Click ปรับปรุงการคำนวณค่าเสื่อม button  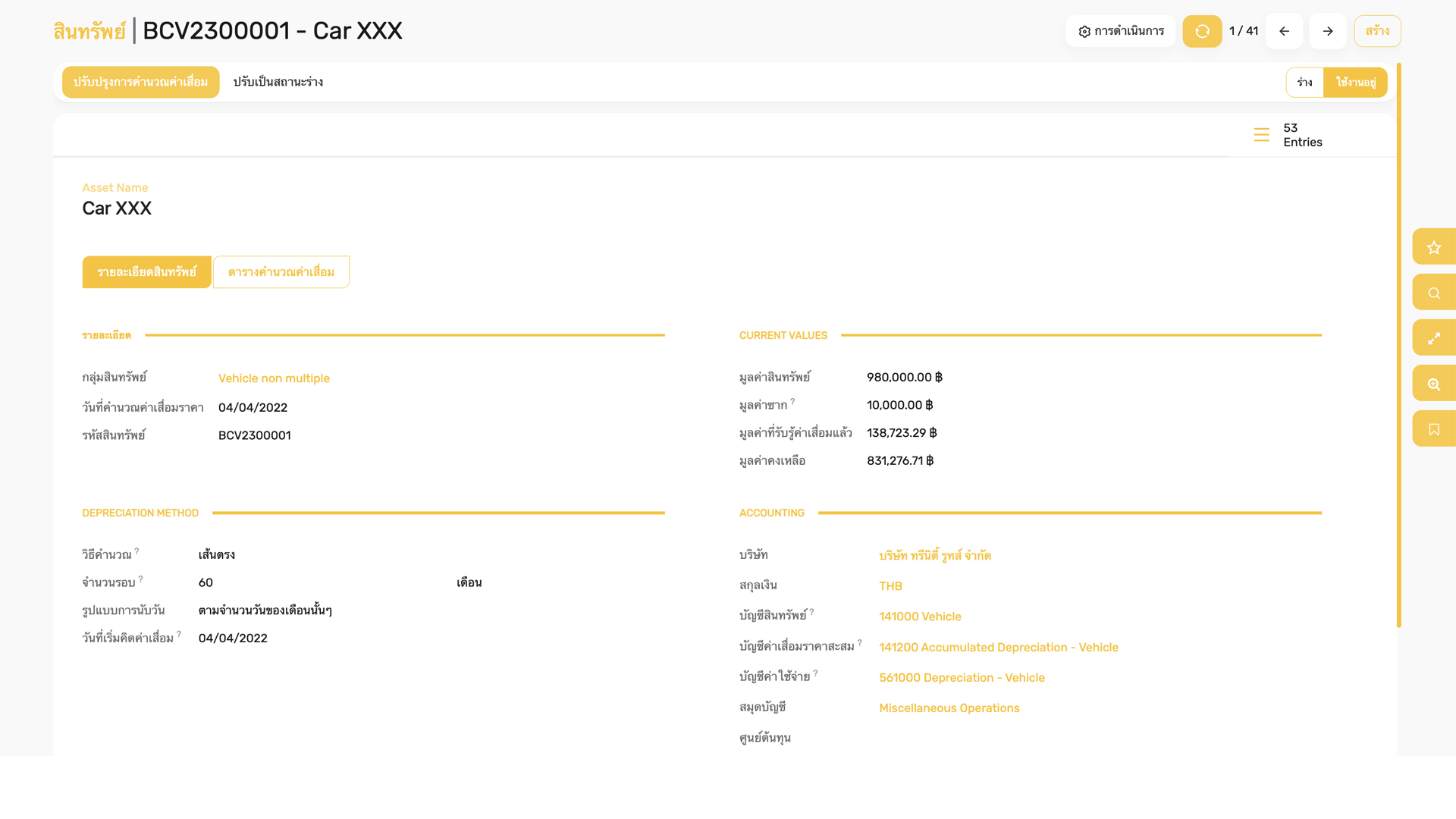[140, 82]
